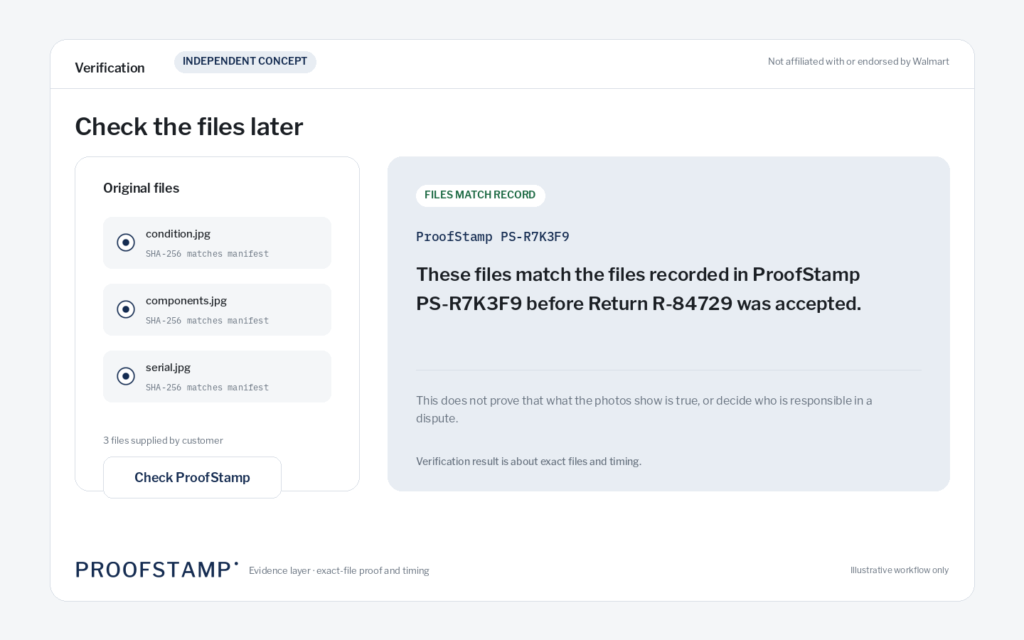Click the Original files panel title
1024x640 pixels.
(141, 188)
